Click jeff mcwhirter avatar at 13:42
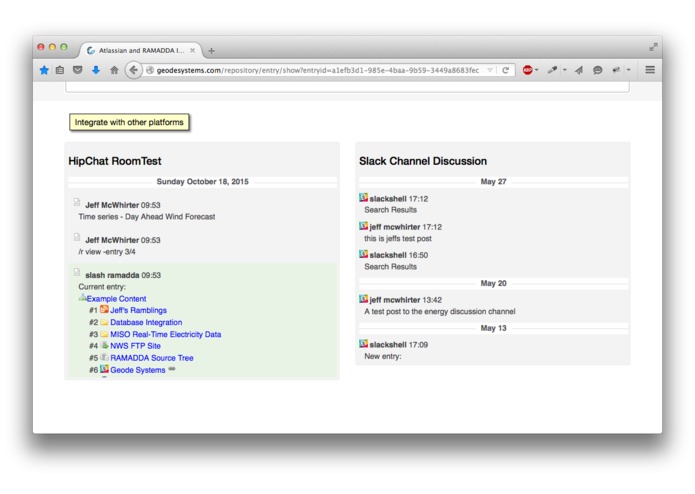Screen dimensions: 695x494 click(x=363, y=299)
